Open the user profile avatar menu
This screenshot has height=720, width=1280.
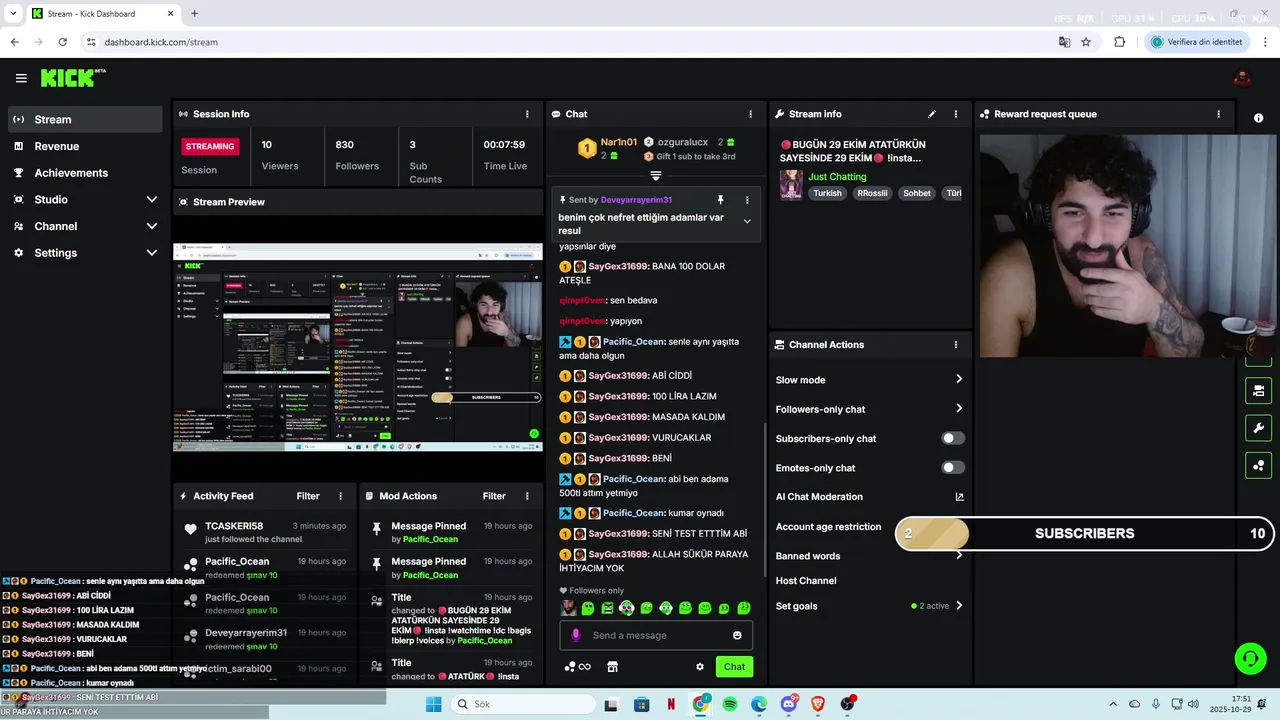(1242, 78)
